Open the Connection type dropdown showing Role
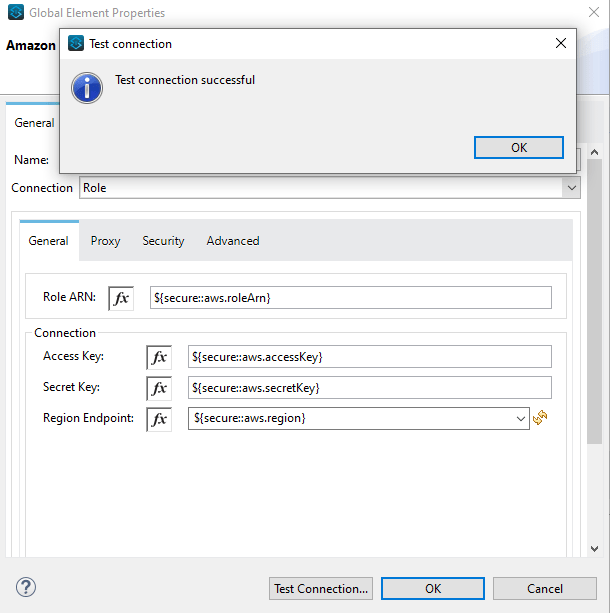The height and width of the screenshot is (613, 610). [330, 188]
